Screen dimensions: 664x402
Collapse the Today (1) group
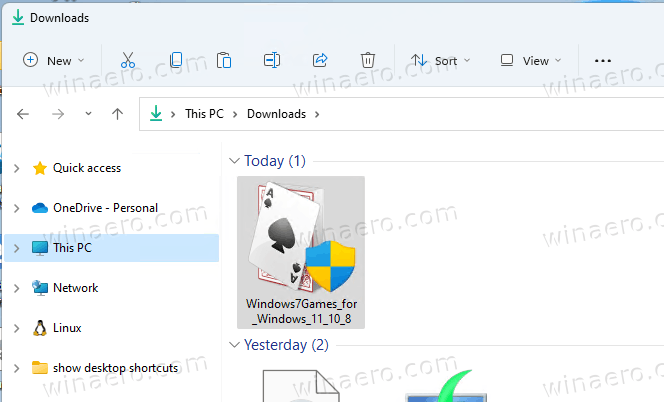pyautogui.click(x=234, y=161)
